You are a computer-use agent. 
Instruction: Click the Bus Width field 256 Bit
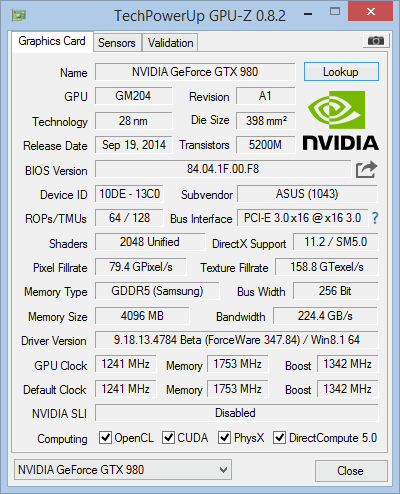click(x=336, y=291)
